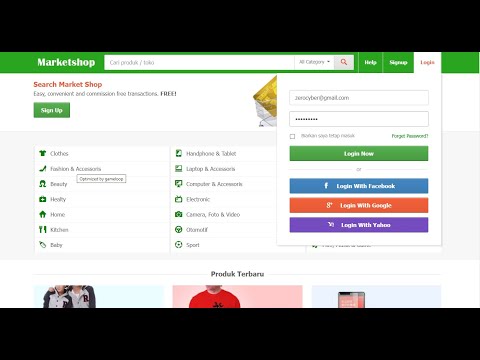Click the Beauty category icon
The image size is (480, 360).
[x=42, y=184]
